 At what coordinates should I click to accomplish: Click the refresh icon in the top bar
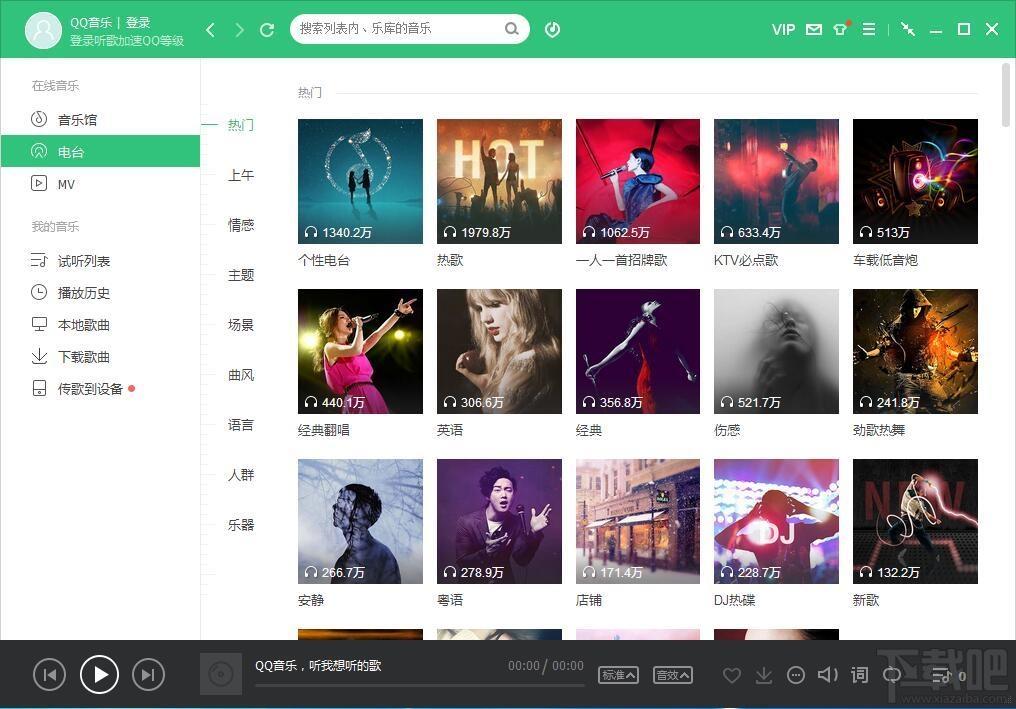point(267,30)
